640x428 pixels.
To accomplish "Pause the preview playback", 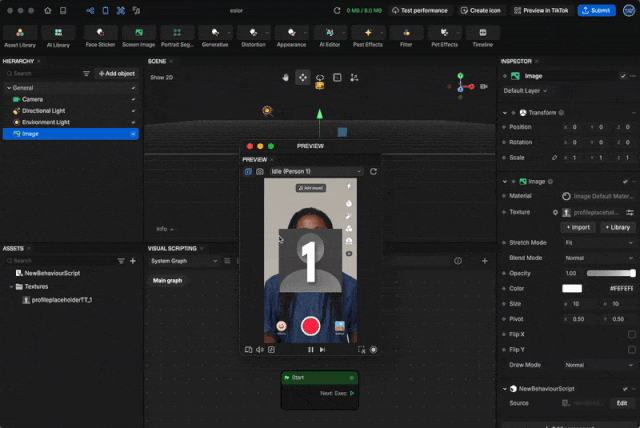I will (x=311, y=350).
